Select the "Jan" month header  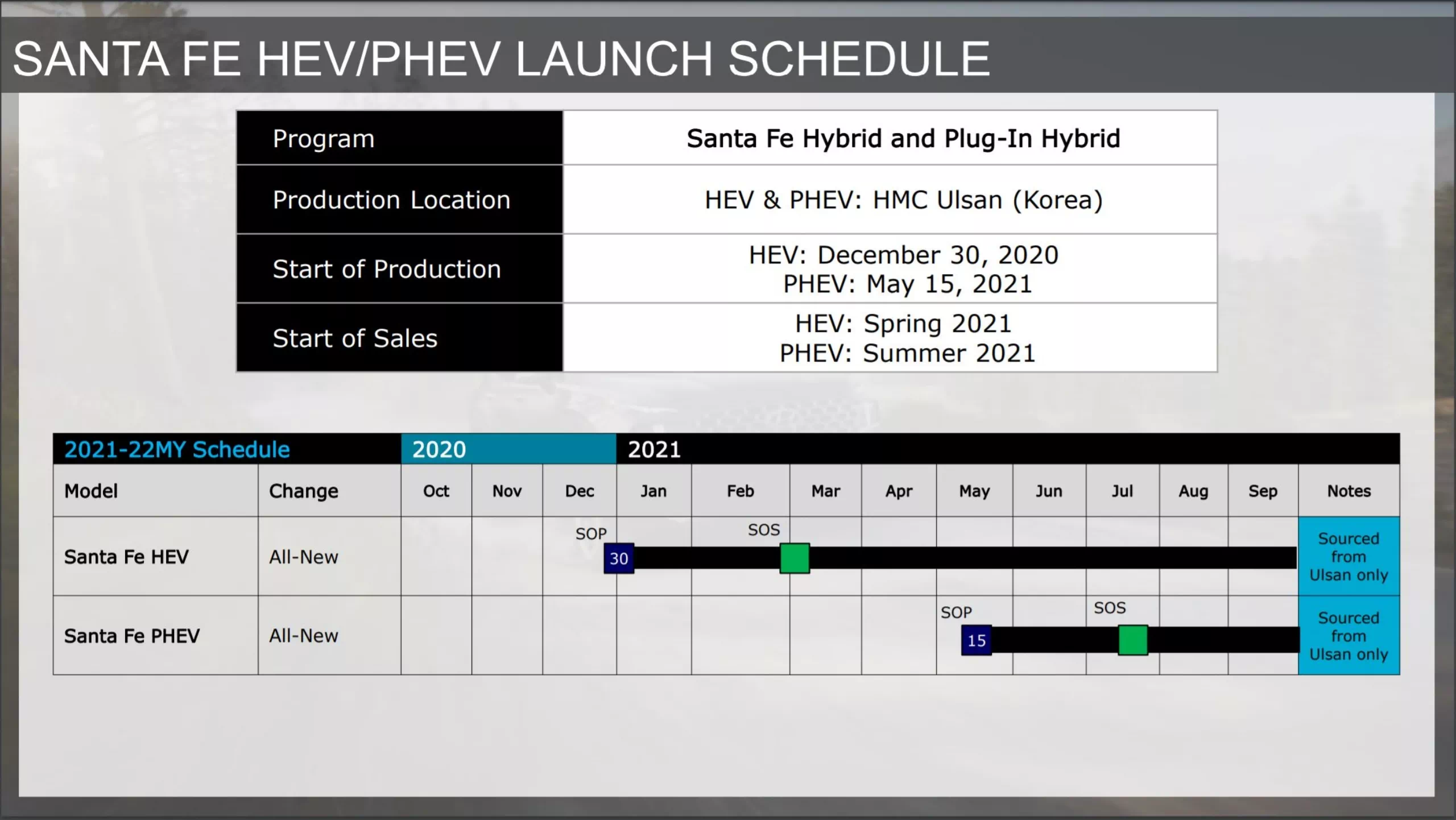653,491
